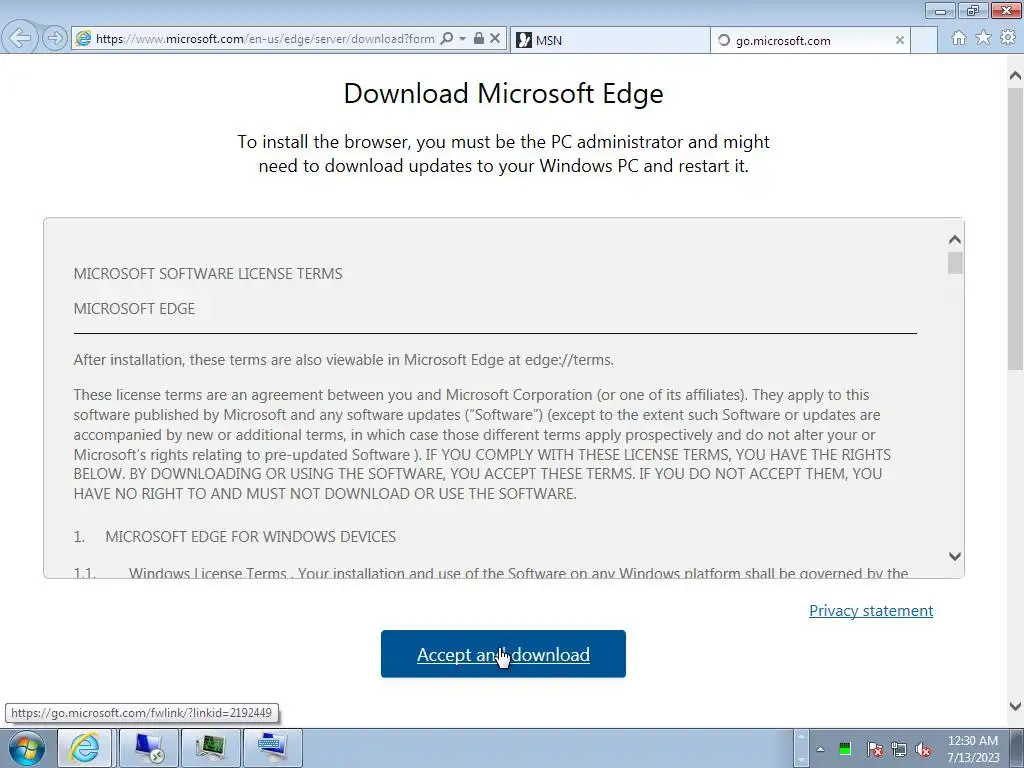Open the Action Center flag icon
The image size is (1024, 768).
tap(874, 749)
